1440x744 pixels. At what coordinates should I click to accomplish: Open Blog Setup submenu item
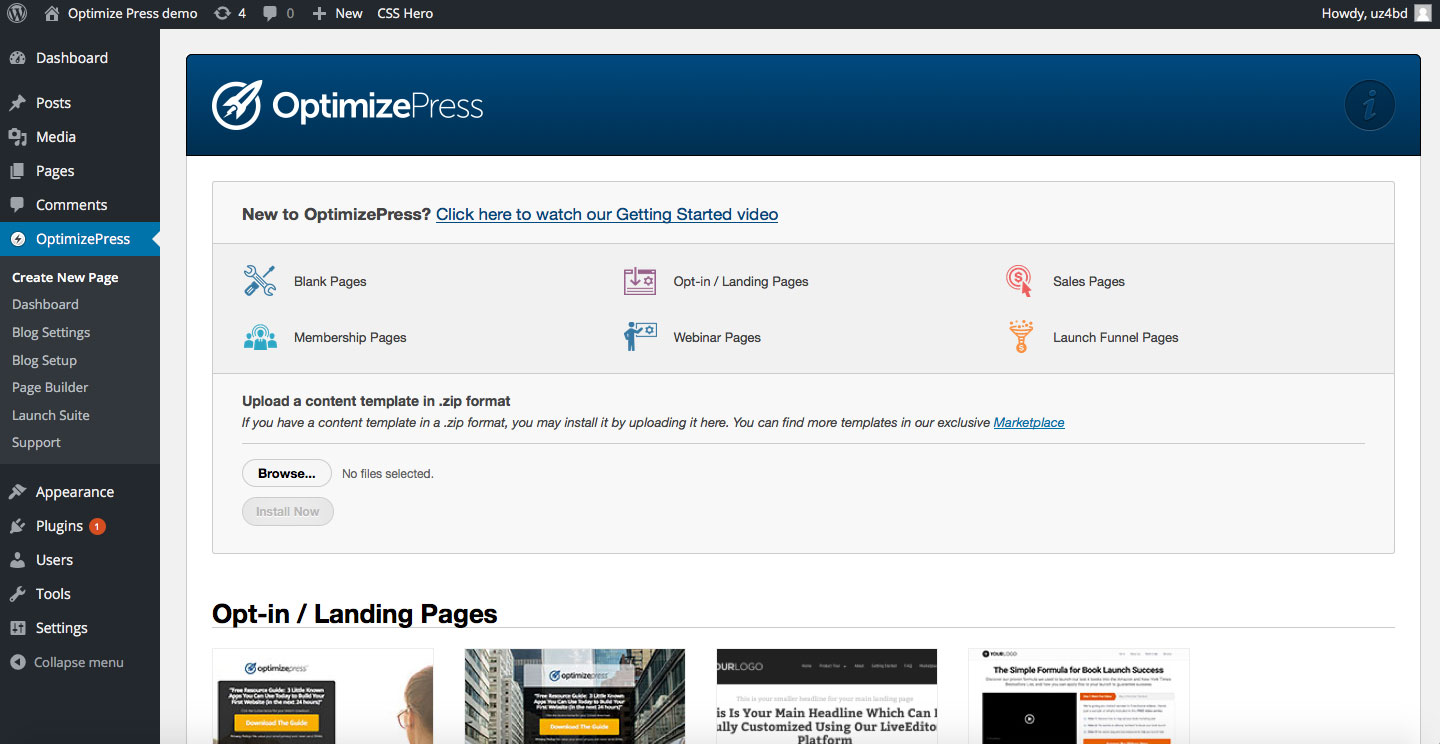44,360
